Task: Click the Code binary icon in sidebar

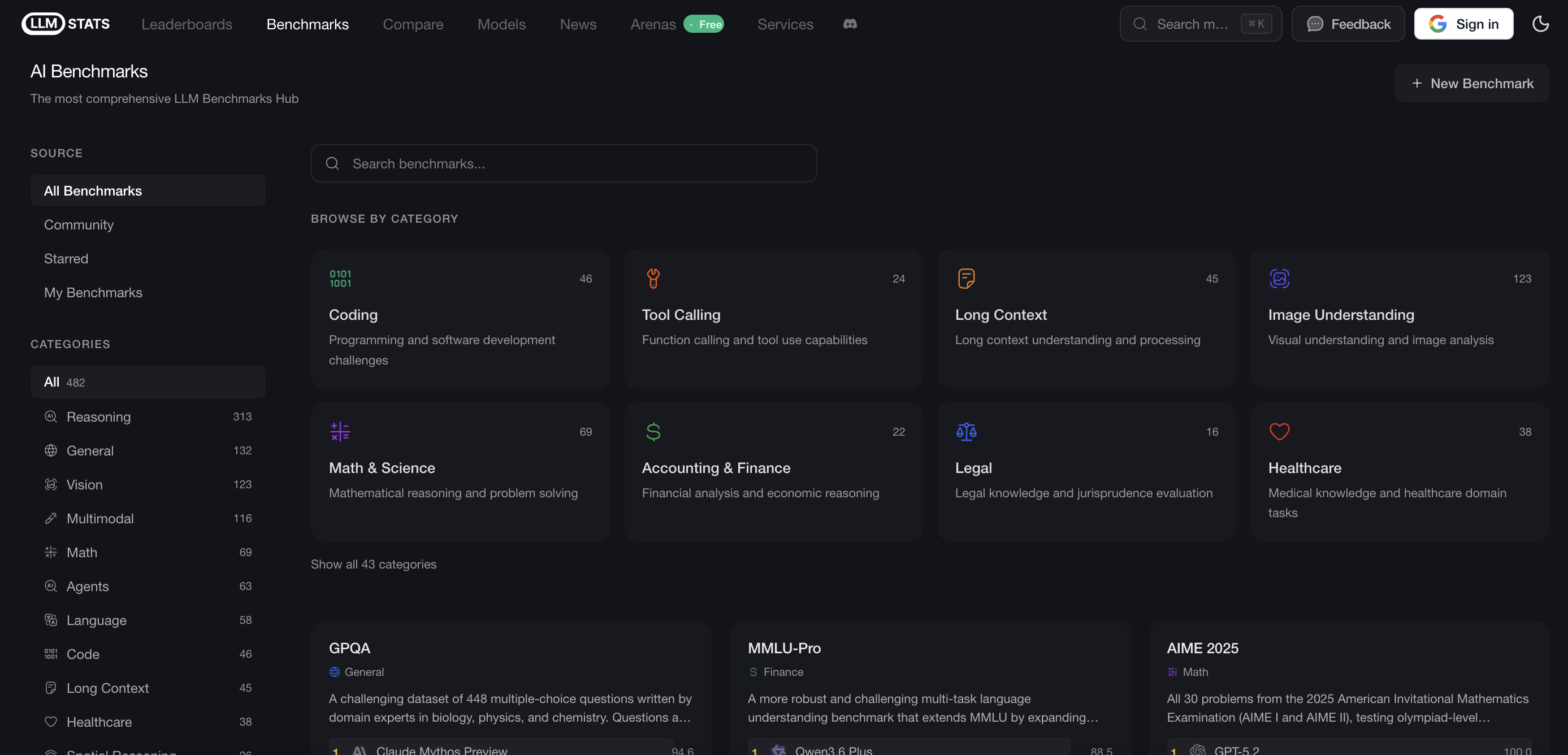Action: 51,654
